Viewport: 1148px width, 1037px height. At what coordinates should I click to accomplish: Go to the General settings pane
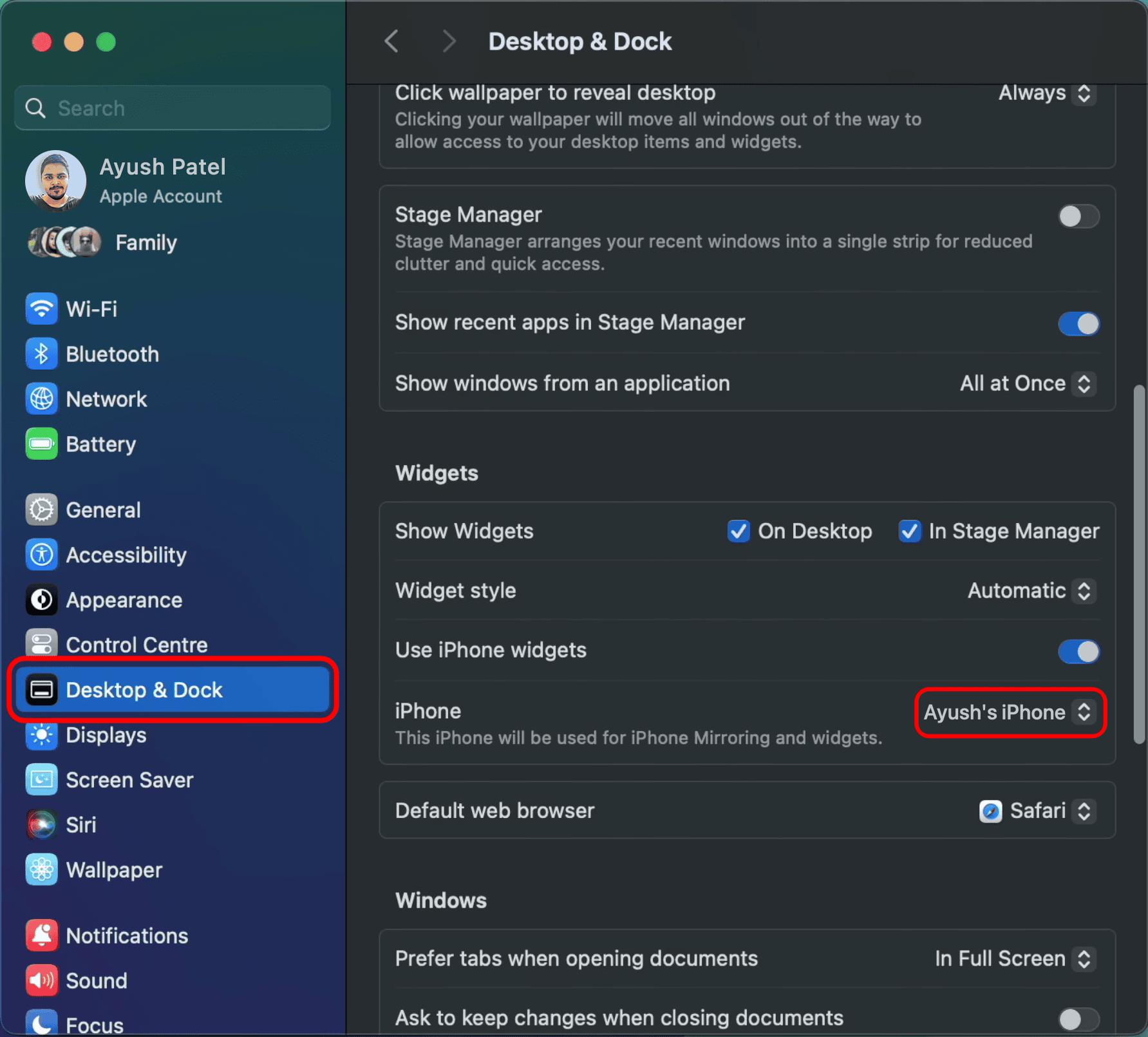click(x=103, y=510)
